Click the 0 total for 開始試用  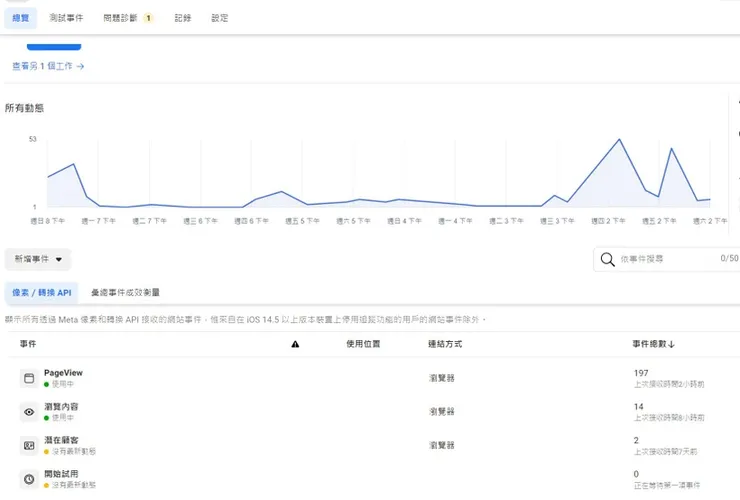coord(636,474)
